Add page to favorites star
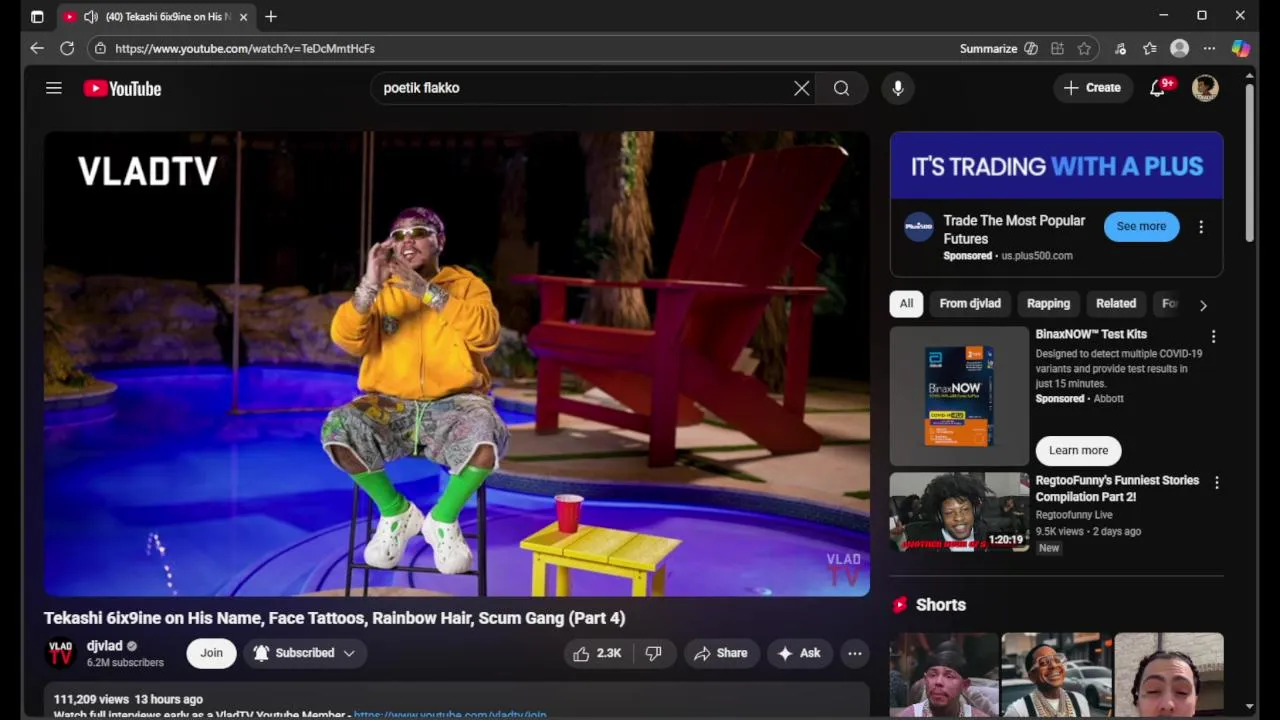1280x720 pixels. click(1084, 48)
